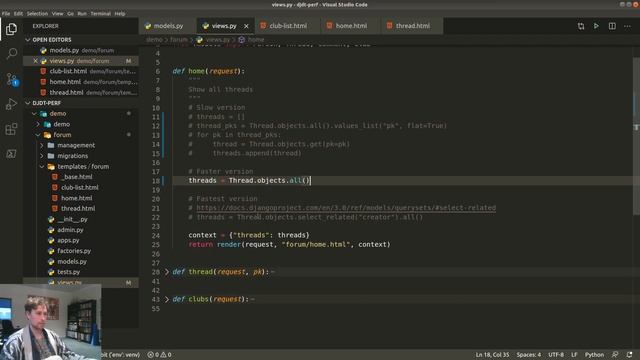Image resolution: width=640 pixels, height=360 pixels.
Task: Collapse the Open Editors section
Action: [x=52, y=40]
